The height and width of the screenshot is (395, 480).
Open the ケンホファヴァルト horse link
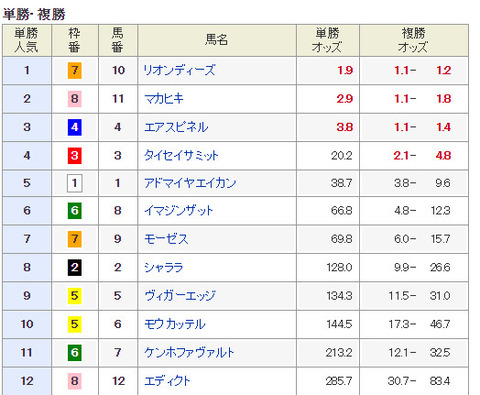(x=189, y=352)
